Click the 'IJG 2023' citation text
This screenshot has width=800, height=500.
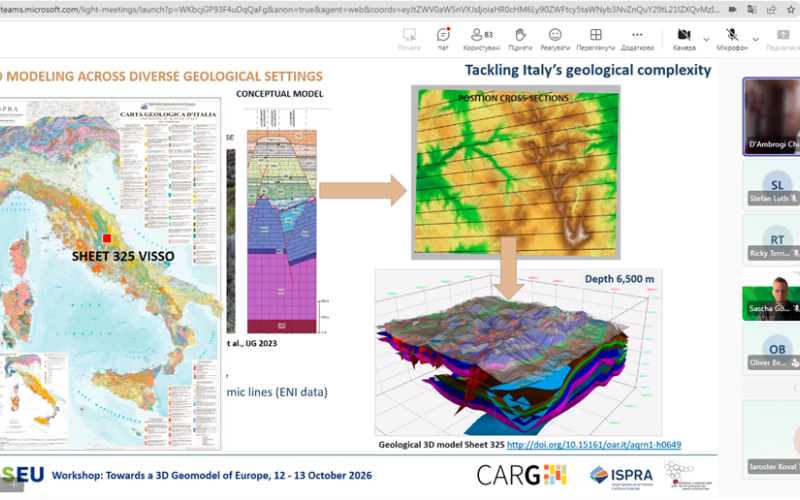[261, 343]
